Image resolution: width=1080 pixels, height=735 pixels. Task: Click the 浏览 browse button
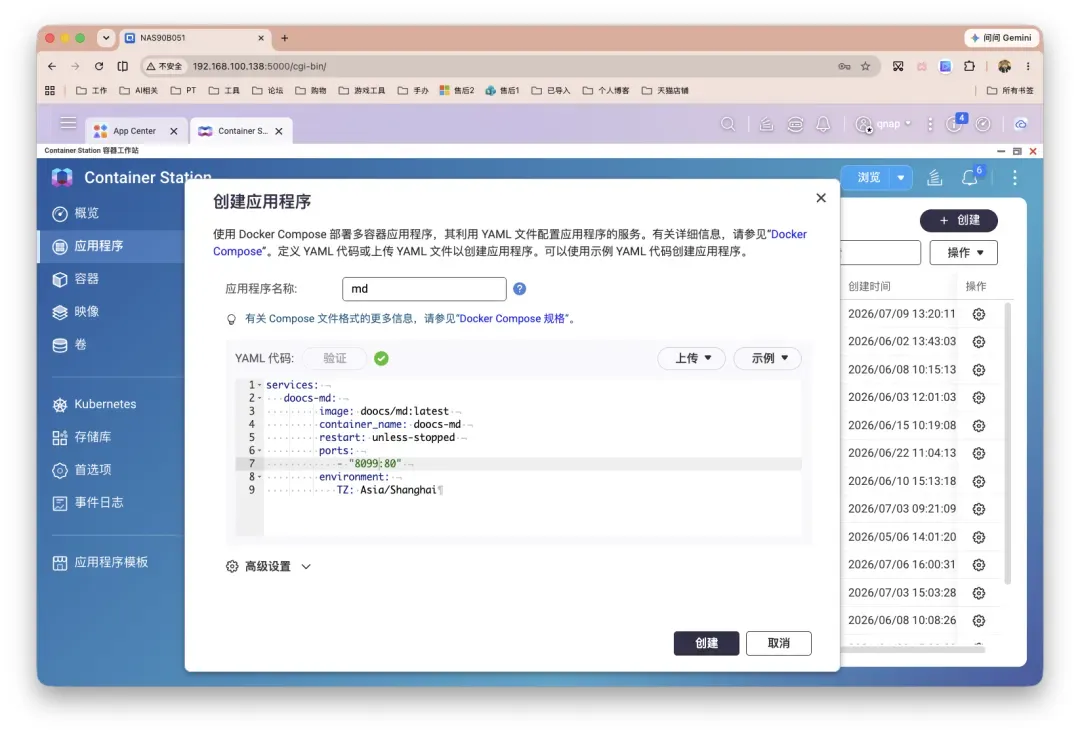point(868,178)
